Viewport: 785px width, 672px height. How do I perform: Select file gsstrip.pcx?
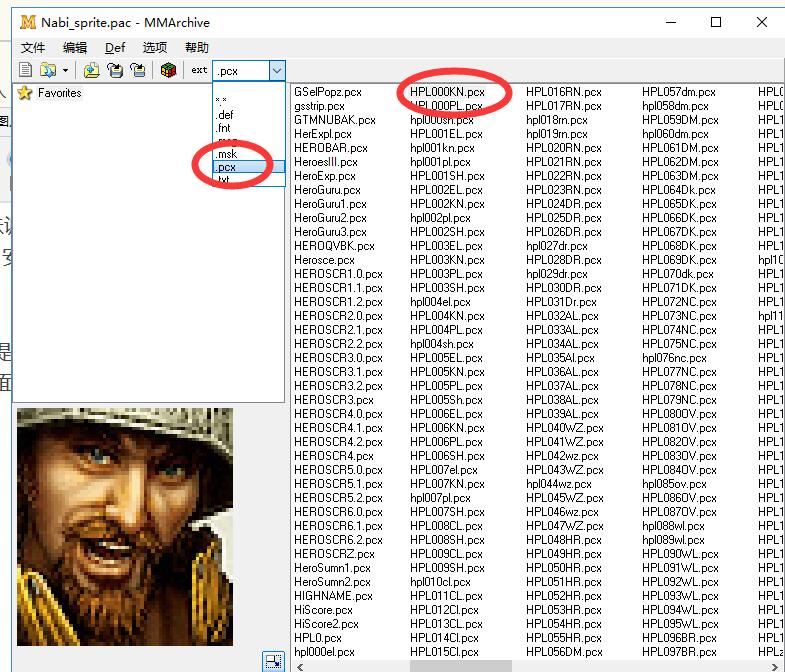[x=319, y=106]
